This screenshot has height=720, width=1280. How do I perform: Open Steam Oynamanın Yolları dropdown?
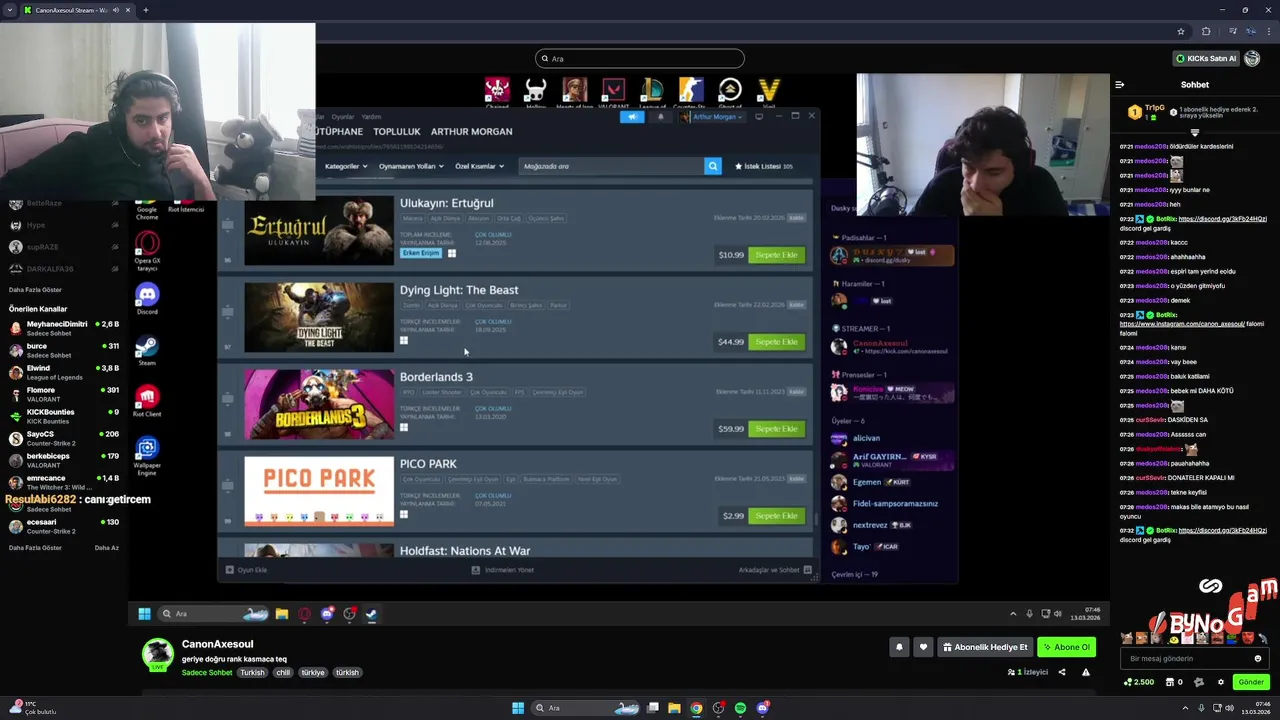(411, 166)
